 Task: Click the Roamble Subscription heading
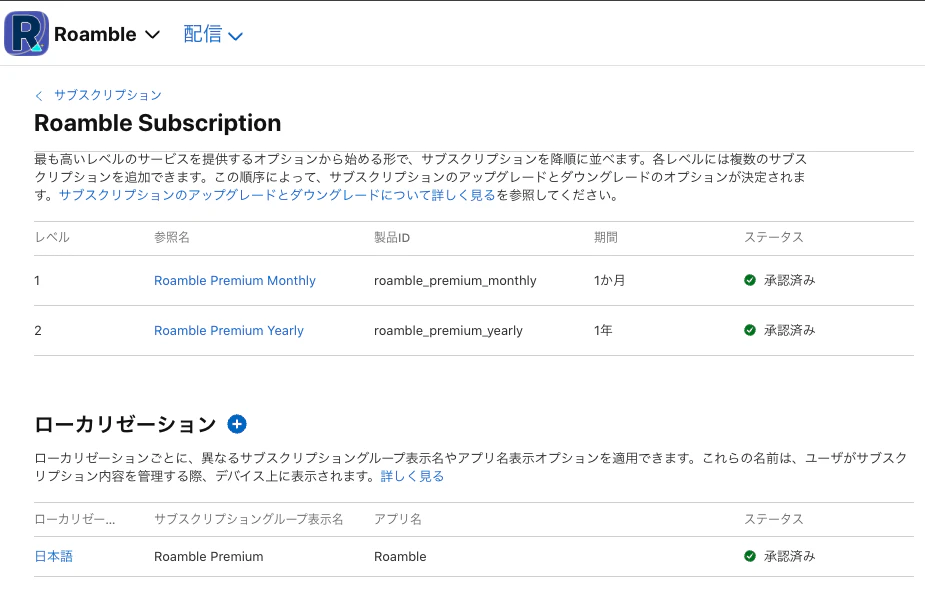[158, 123]
